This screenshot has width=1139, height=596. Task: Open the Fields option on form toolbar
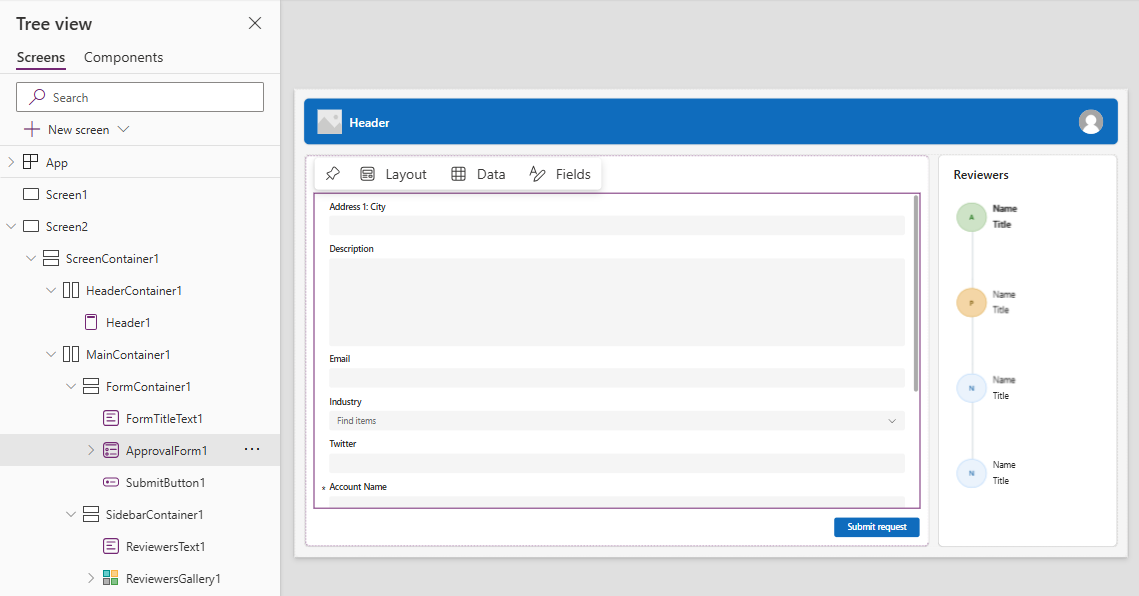[x=560, y=174]
